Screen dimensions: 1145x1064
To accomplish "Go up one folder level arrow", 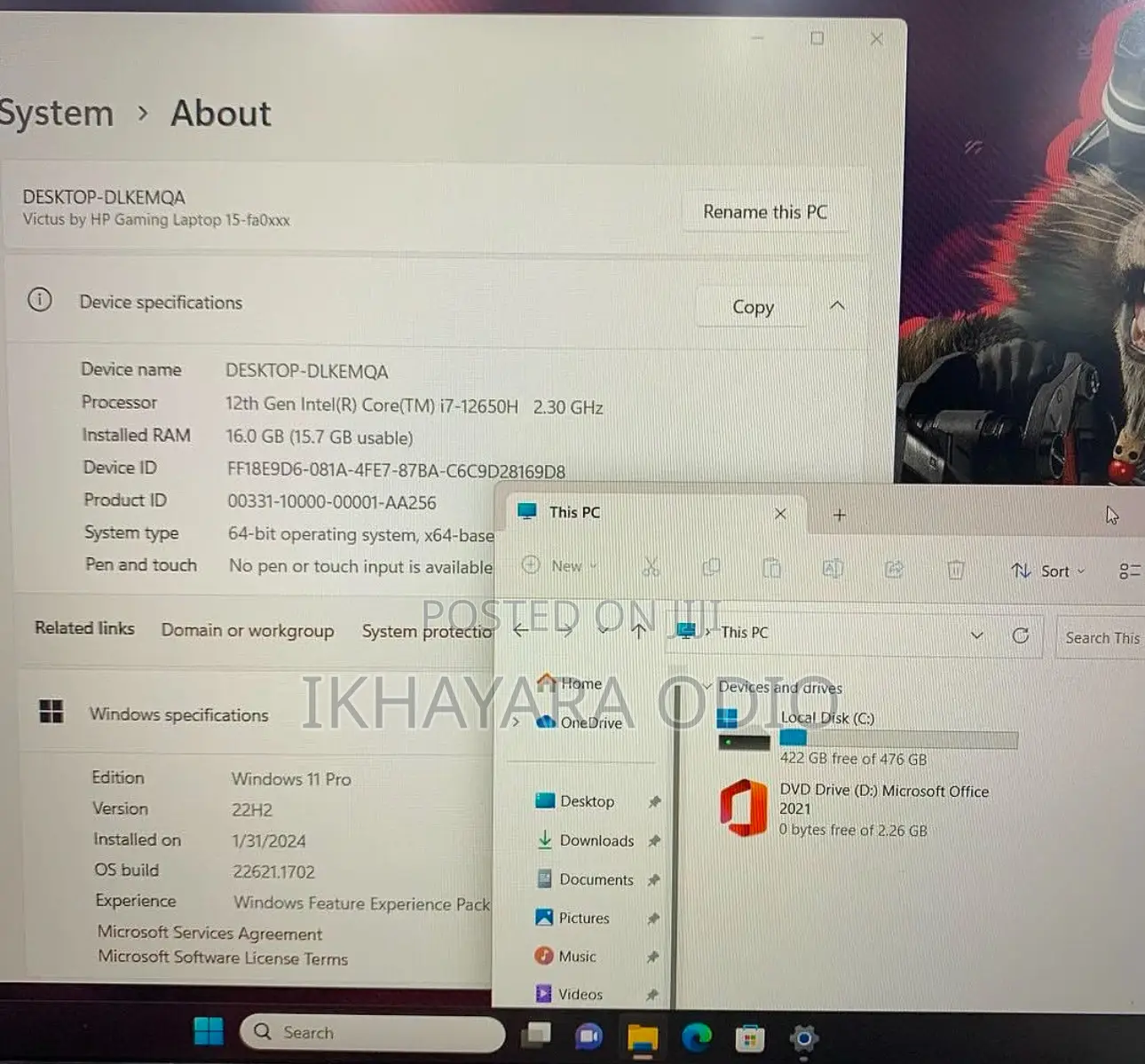I will coord(638,631).
